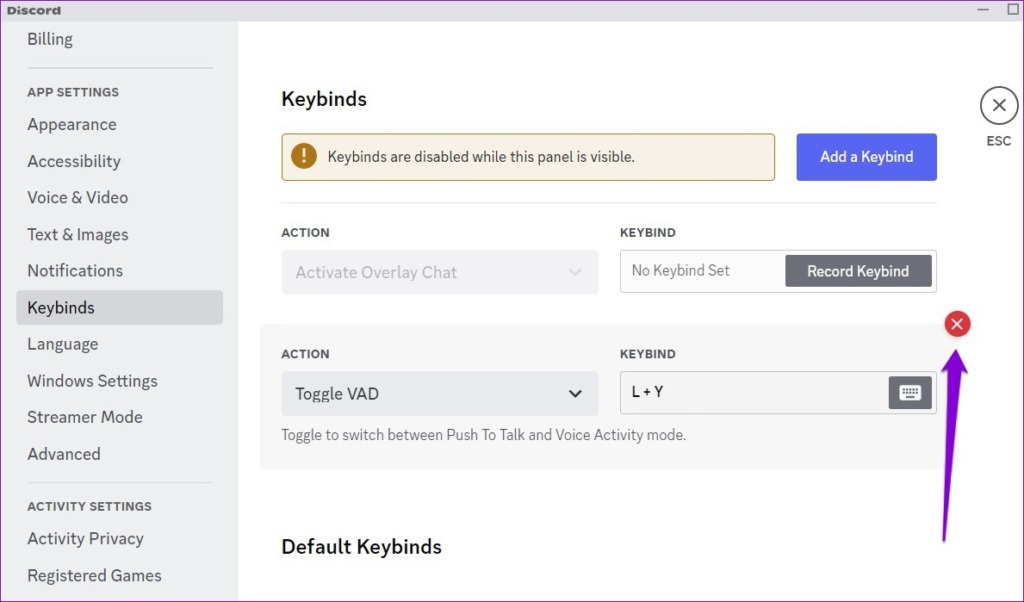
Task: Click the warning icon in the keybinds notice
Action: [305, 156]
